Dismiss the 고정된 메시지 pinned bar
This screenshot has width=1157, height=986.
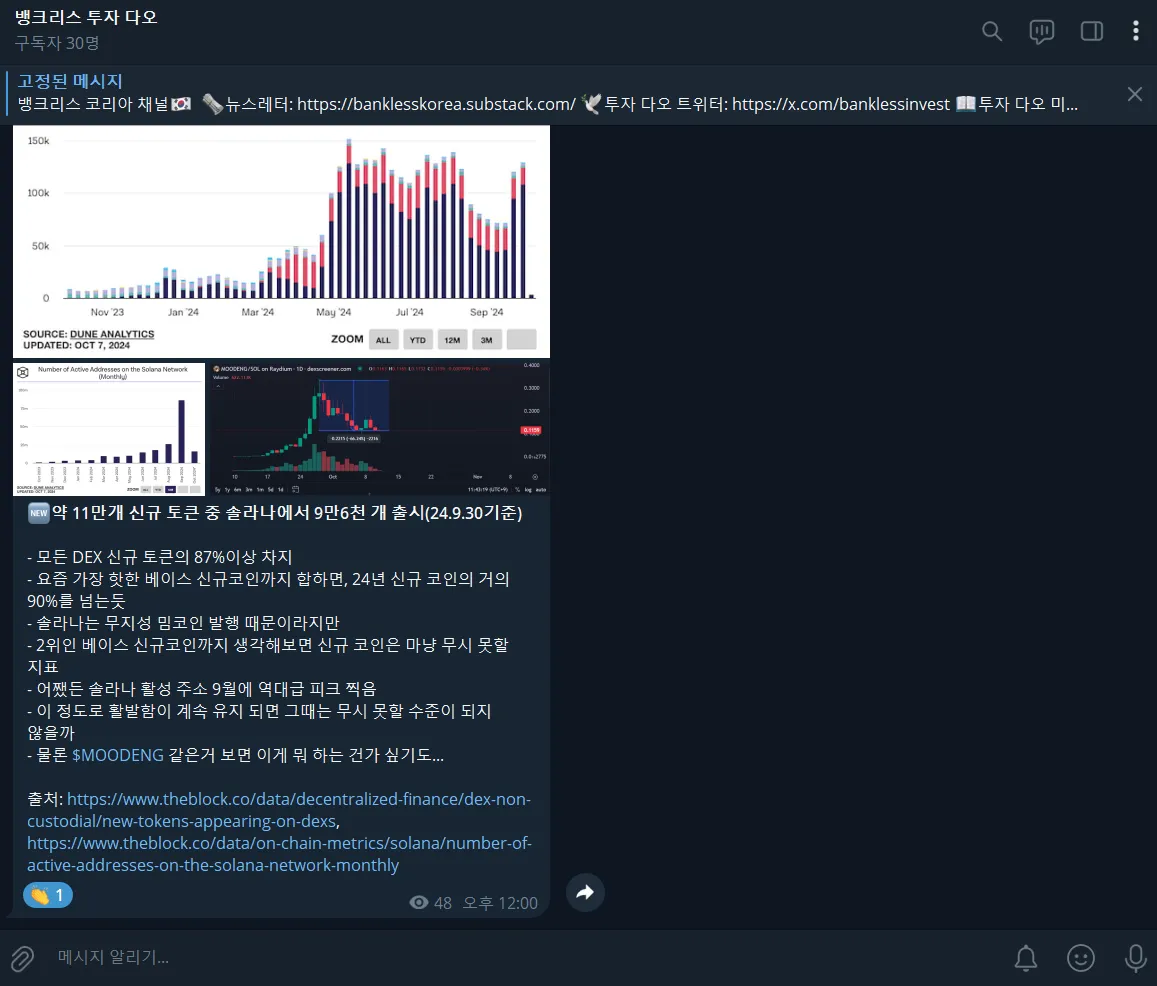tap(1134, 93)
